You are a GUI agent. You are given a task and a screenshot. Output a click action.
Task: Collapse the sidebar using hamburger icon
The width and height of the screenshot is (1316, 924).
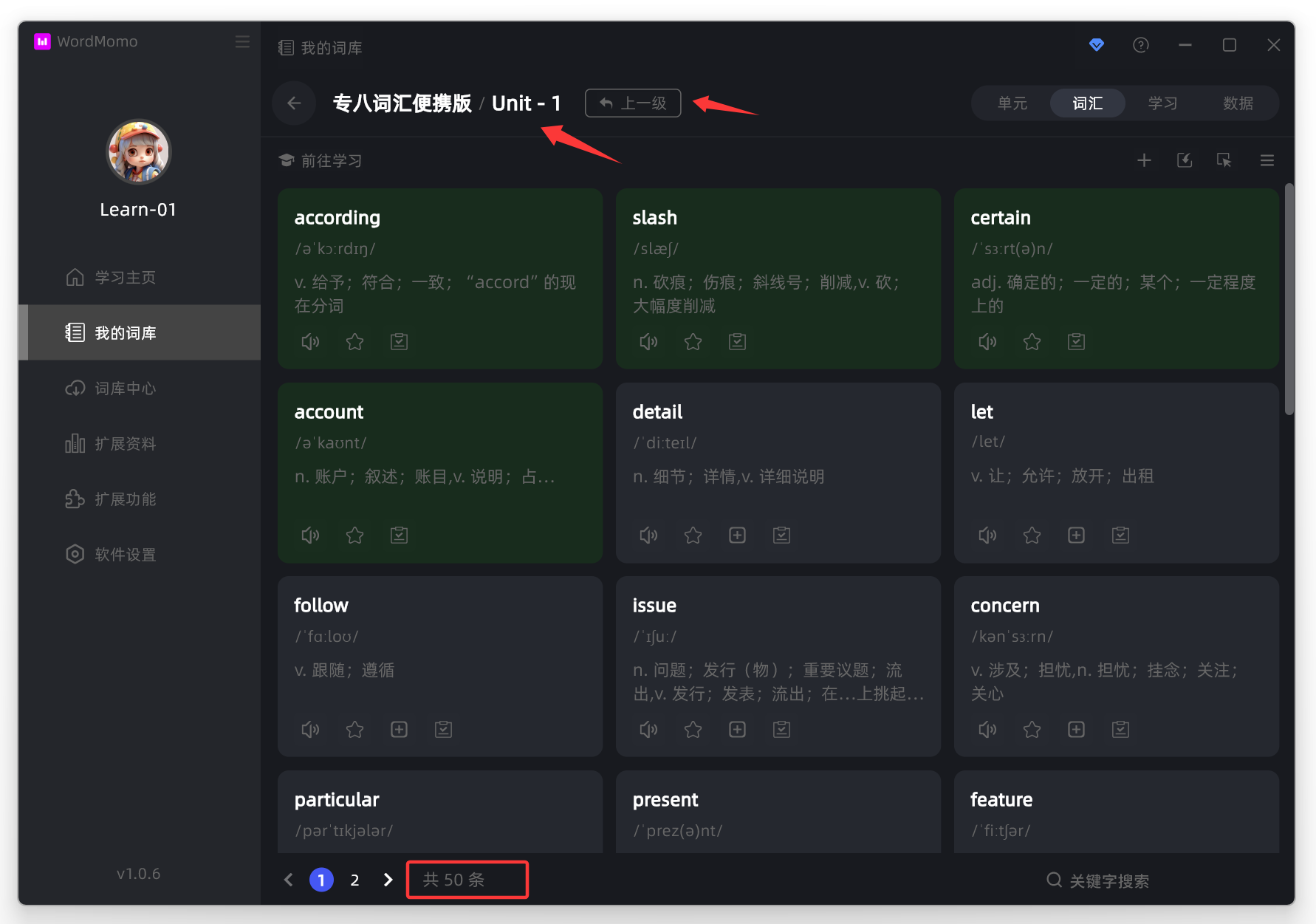pos(242,41)
